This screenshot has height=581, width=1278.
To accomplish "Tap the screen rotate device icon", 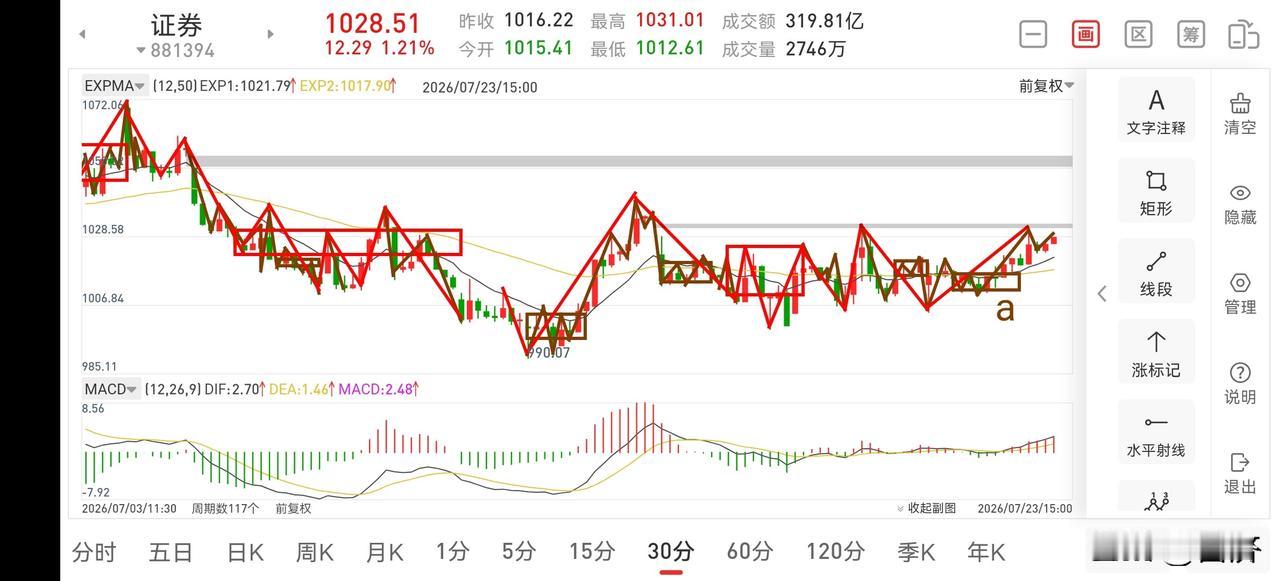I will [x=1243, y=34].
